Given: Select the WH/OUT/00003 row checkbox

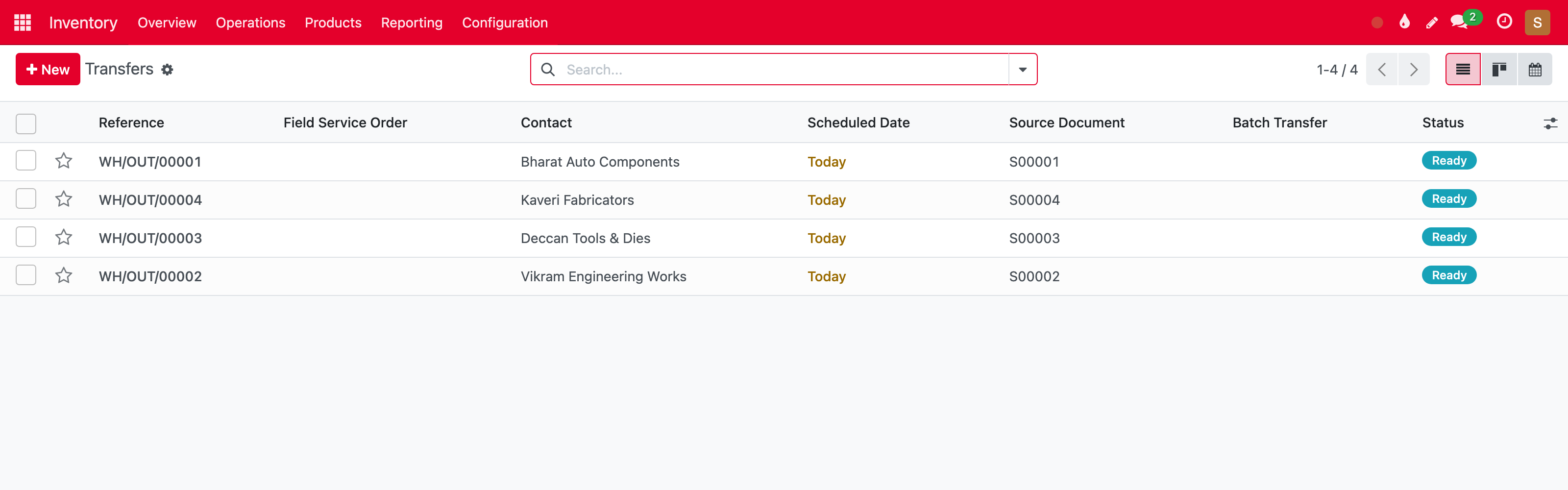Looking at the screenshot, I should 26,237.
